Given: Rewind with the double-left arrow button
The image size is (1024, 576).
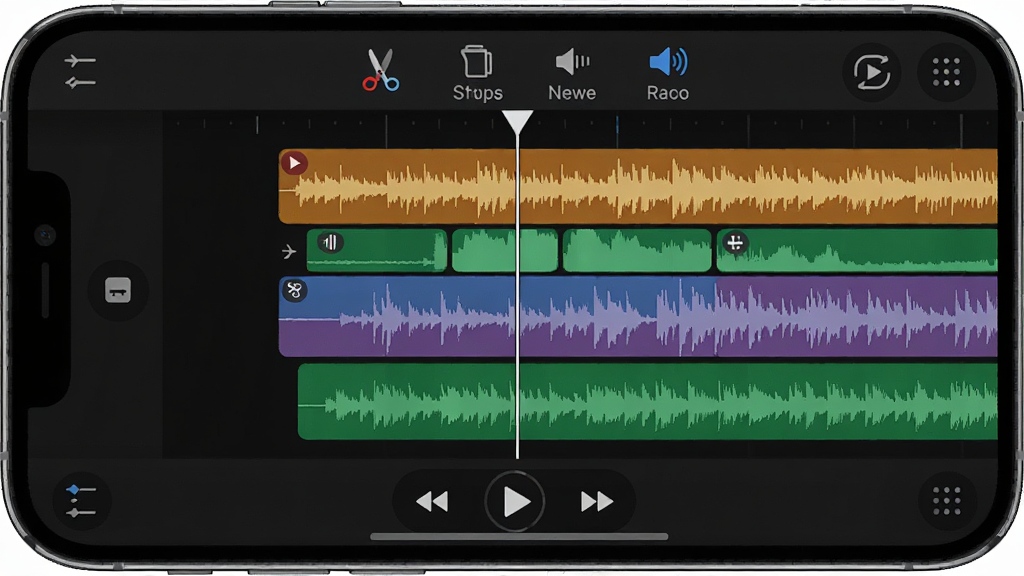Looking at the screenshot, I should [x=432, y=502].
